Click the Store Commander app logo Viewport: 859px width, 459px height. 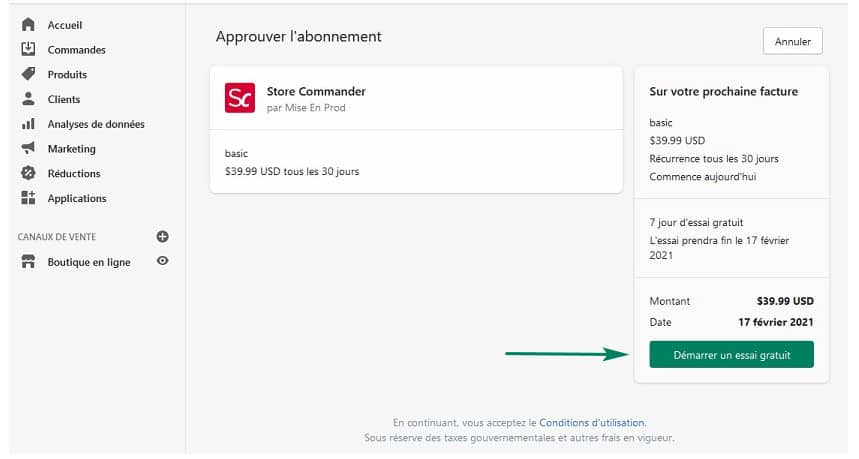click(240, 98)
